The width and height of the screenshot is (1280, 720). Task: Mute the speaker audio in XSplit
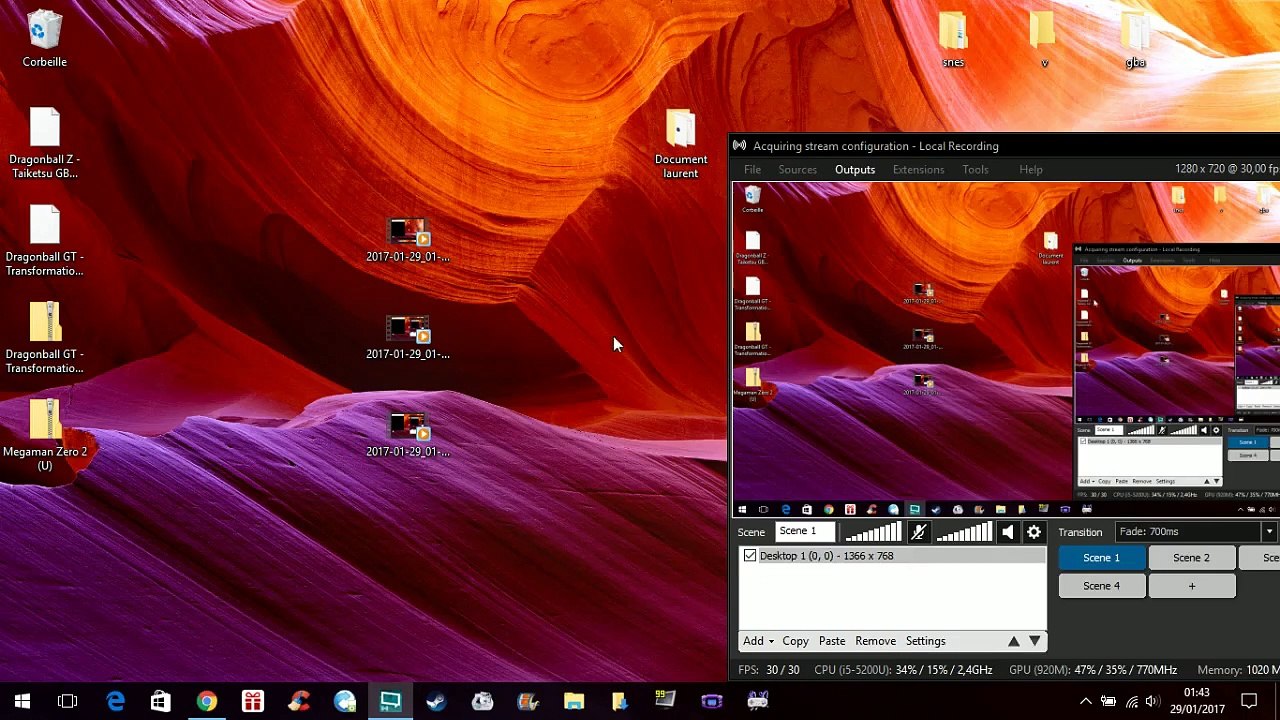(1008, 532)
